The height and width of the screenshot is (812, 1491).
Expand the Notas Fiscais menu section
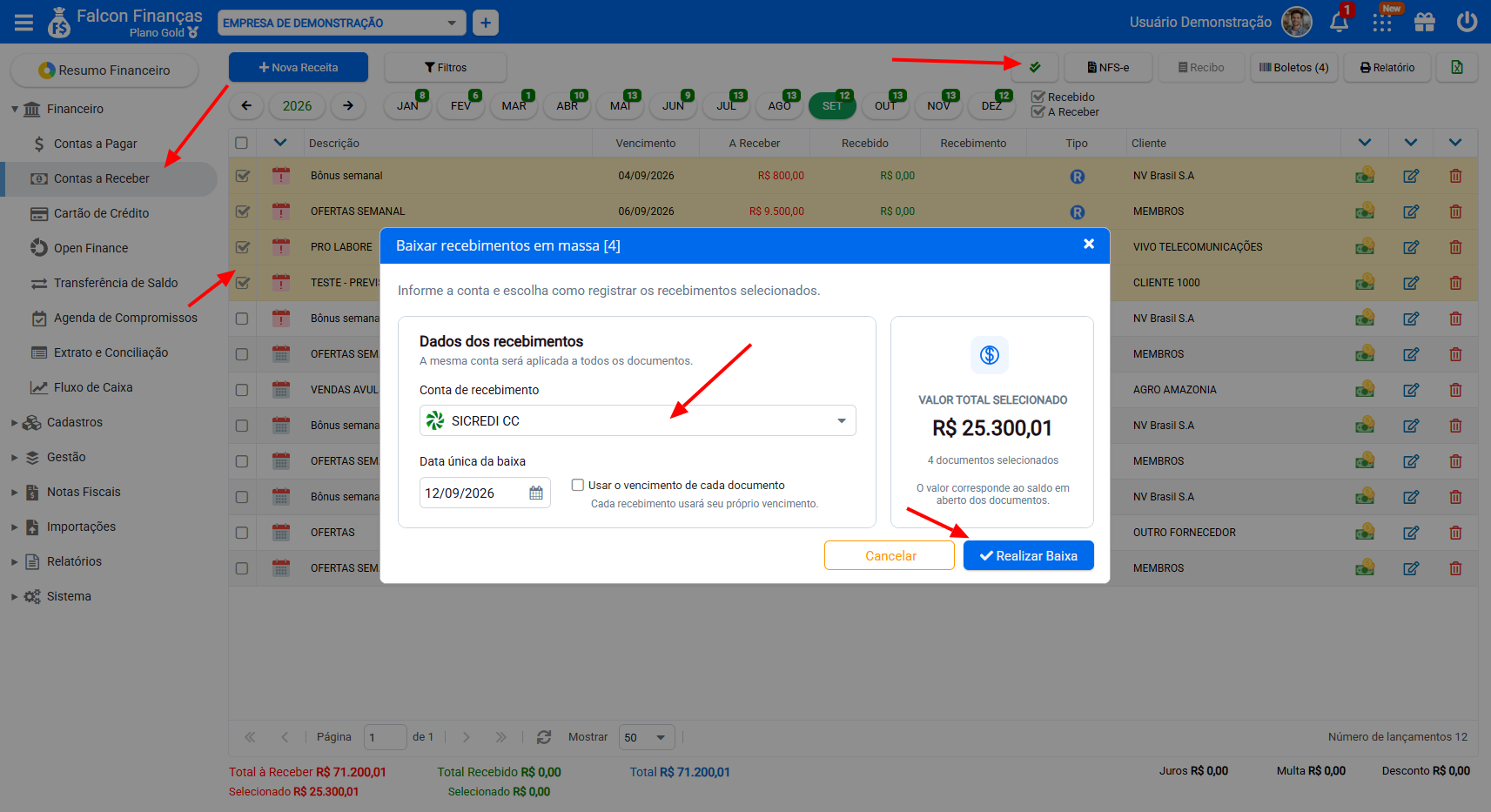click(x=15, y=492)
